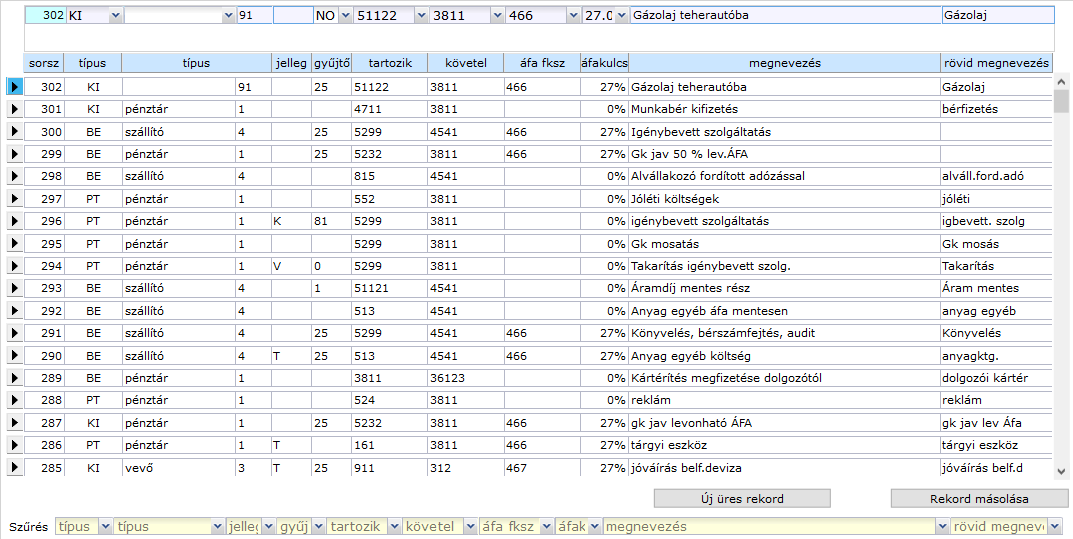
Task: Click the row selector arrow for record 295
Action: click(15, 244)
